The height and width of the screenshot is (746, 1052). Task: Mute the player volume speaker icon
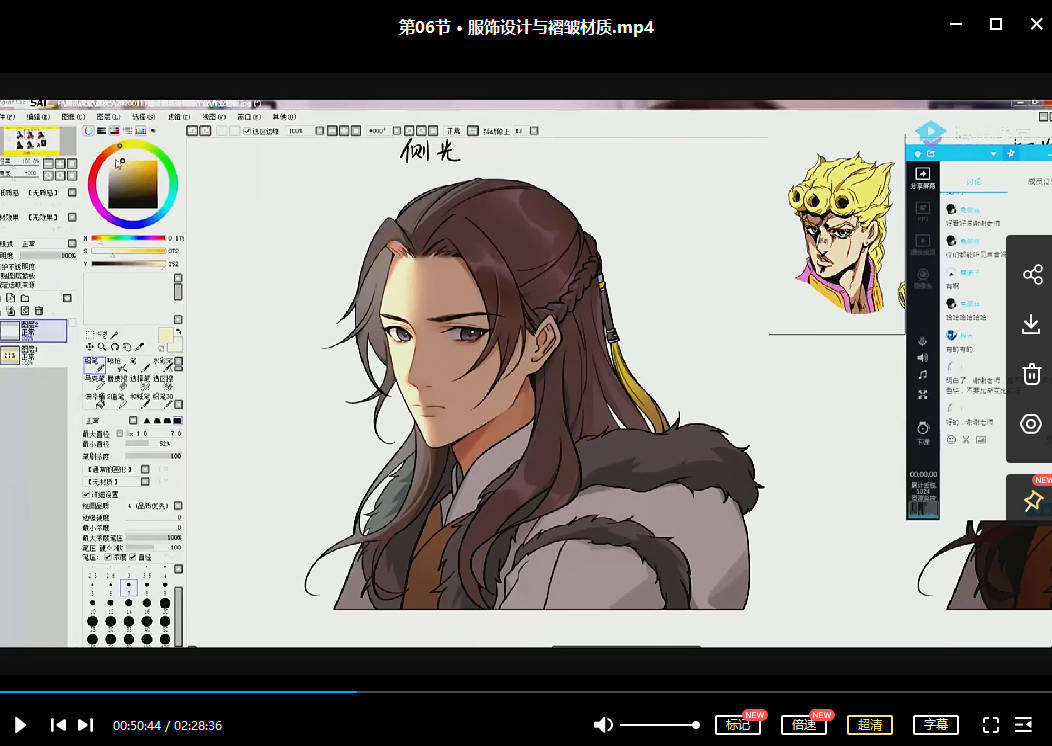click(x=603, y=725)
